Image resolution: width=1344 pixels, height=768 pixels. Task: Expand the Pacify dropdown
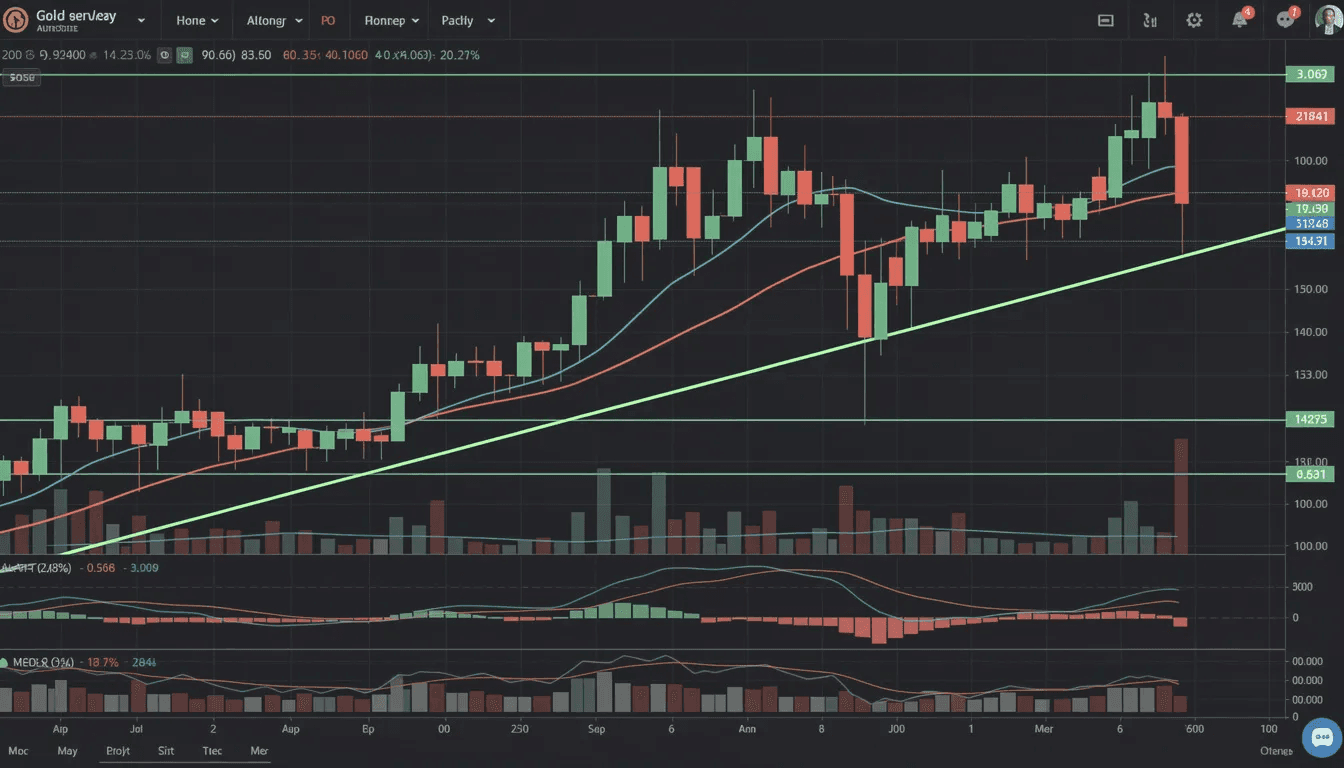(x=466, y=19)
